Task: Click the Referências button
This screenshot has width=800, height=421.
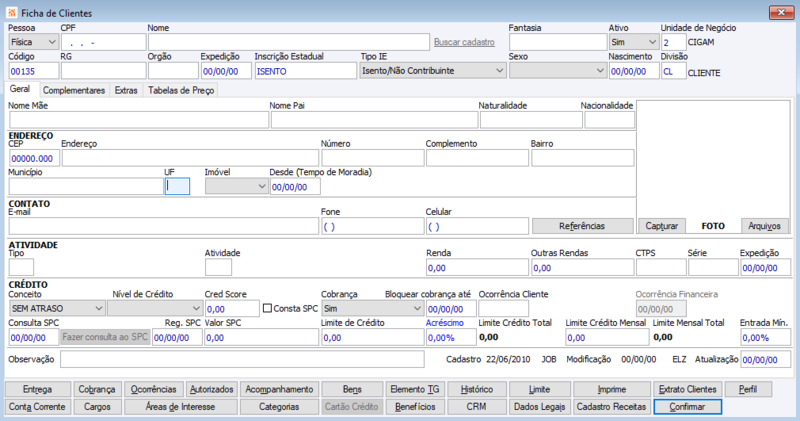Action: (582, 226)
